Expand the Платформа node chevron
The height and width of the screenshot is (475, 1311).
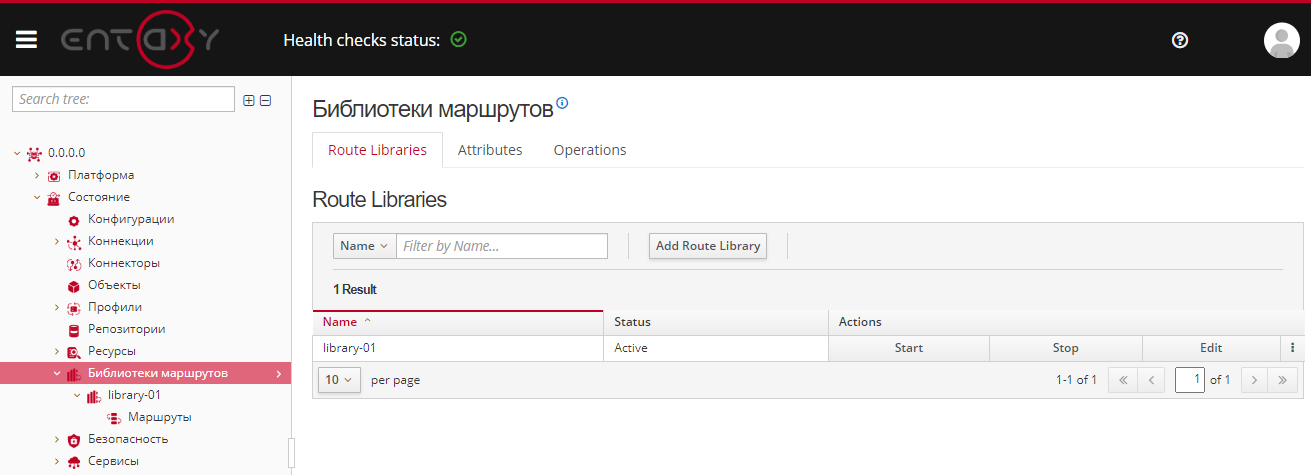tap(37, 175)
